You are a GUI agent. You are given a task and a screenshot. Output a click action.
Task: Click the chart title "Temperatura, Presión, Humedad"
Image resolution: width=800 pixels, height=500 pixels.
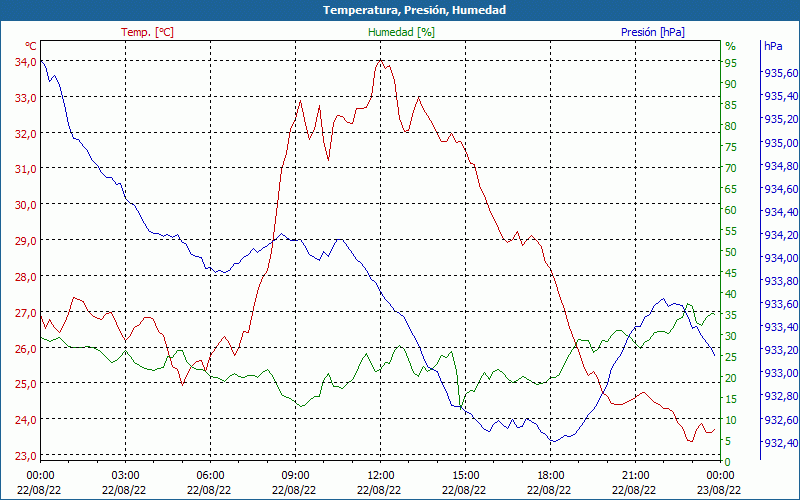click(414, 10)
